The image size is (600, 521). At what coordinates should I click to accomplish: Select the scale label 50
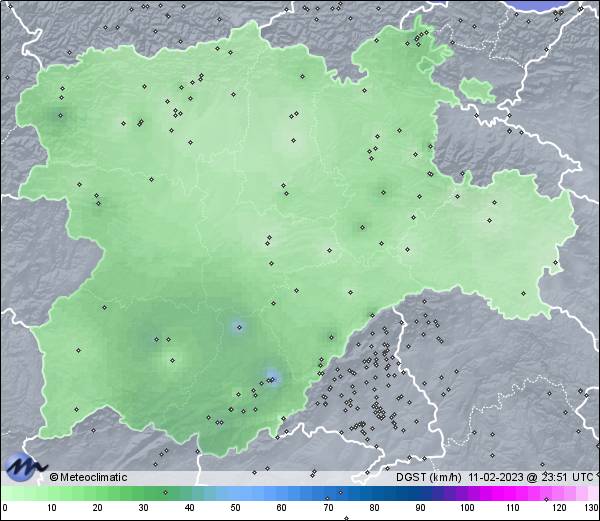236,508
